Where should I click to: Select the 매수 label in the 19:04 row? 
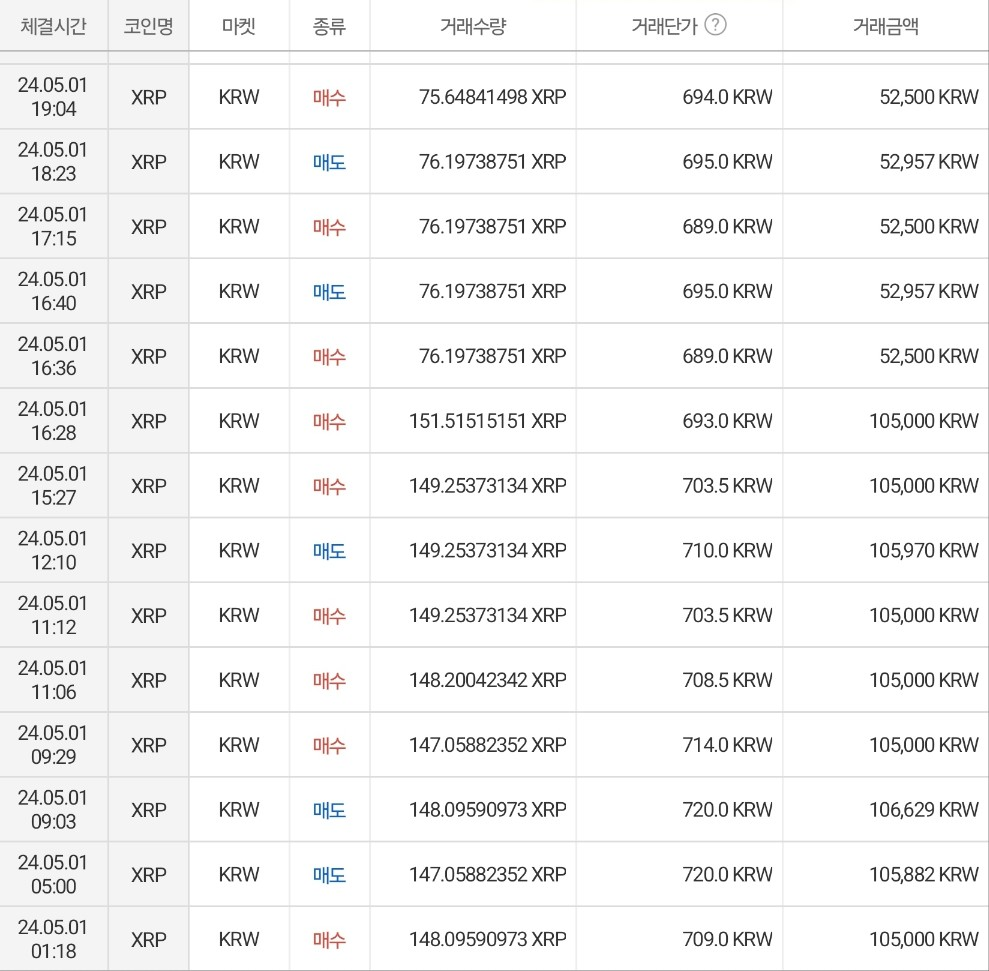(x=329, y=97)
